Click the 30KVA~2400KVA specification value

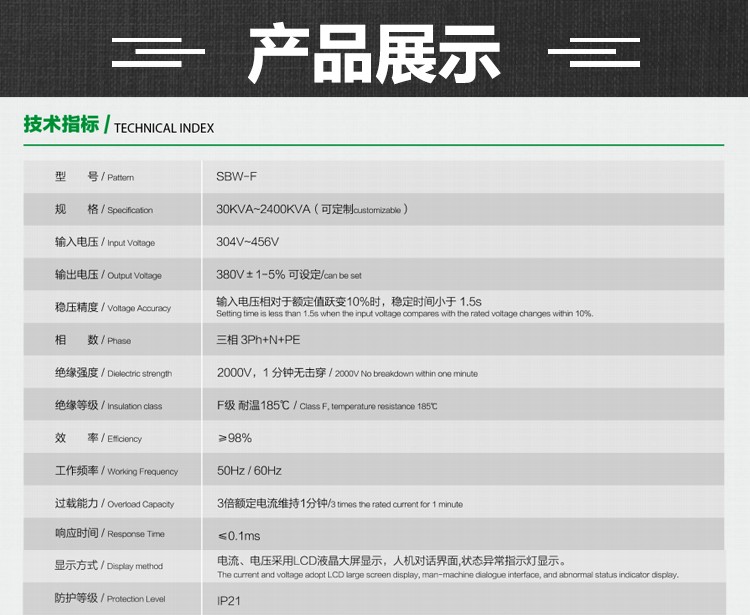click(x=263, y=209)
